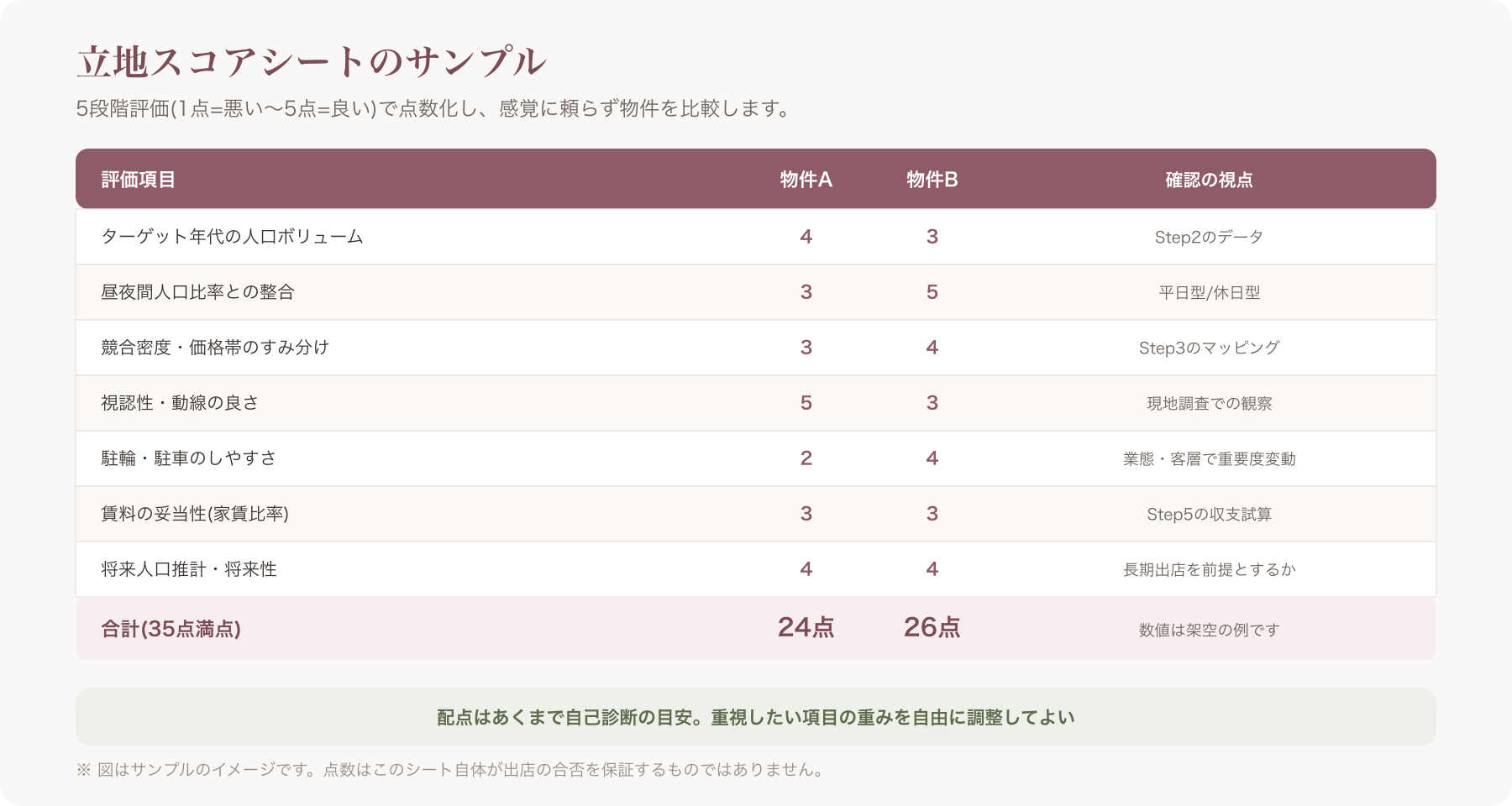Viewport: 1512px width, 806px height.
Task: Select 物件A score 2 in 駐輪・駐車 row
Action: point(806,458)
